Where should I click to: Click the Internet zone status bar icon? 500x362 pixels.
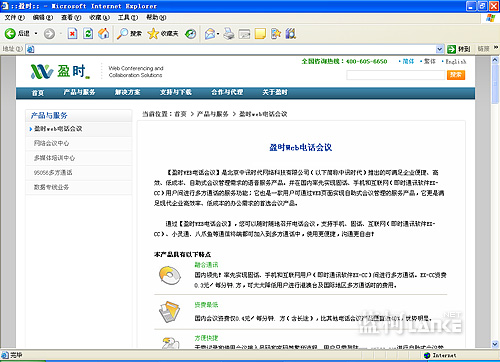tap(427, 355)
